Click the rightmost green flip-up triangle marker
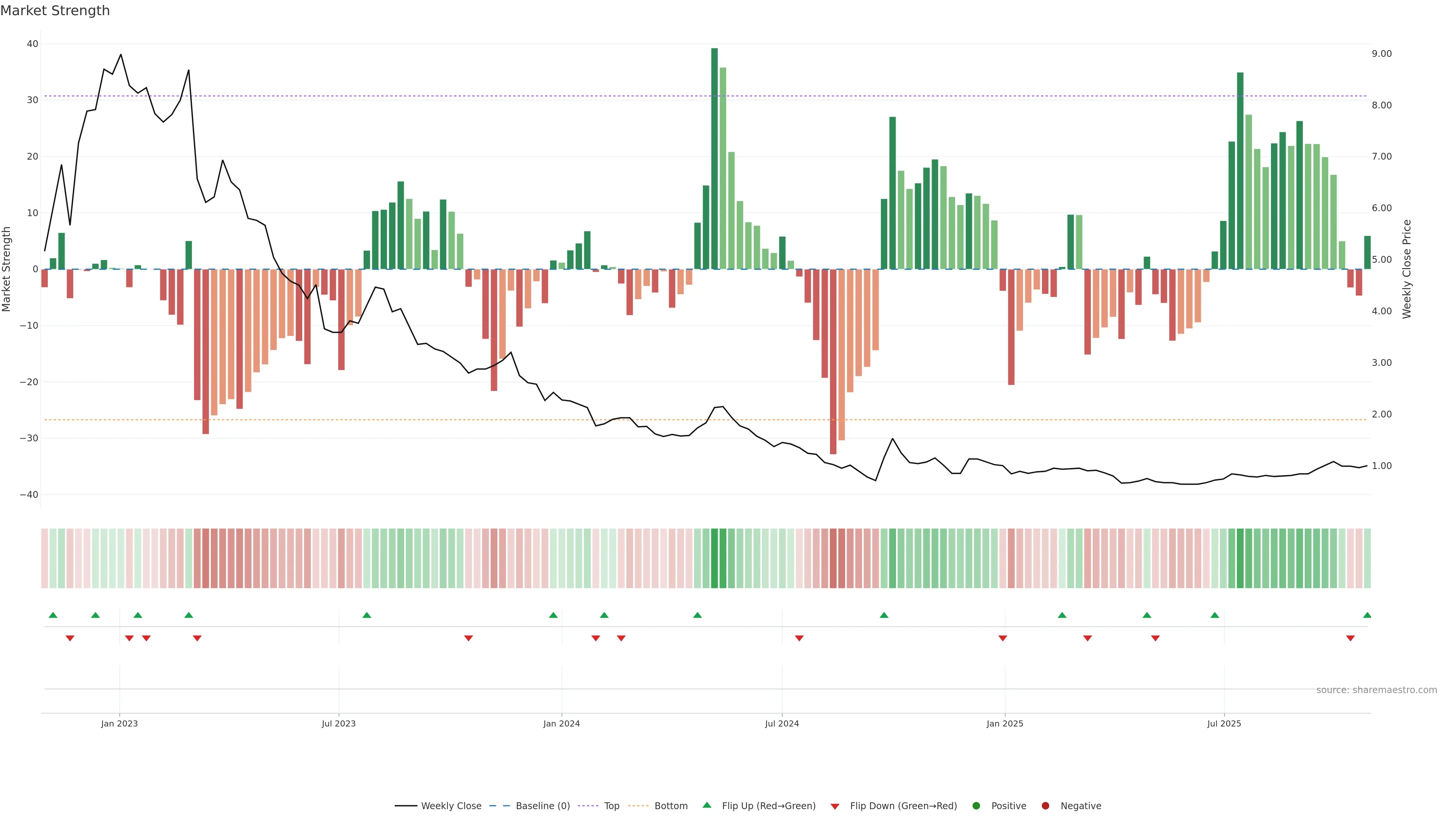Image resolution: width=1456 pixels, height=819 pixels. [x=1367, y=615]
